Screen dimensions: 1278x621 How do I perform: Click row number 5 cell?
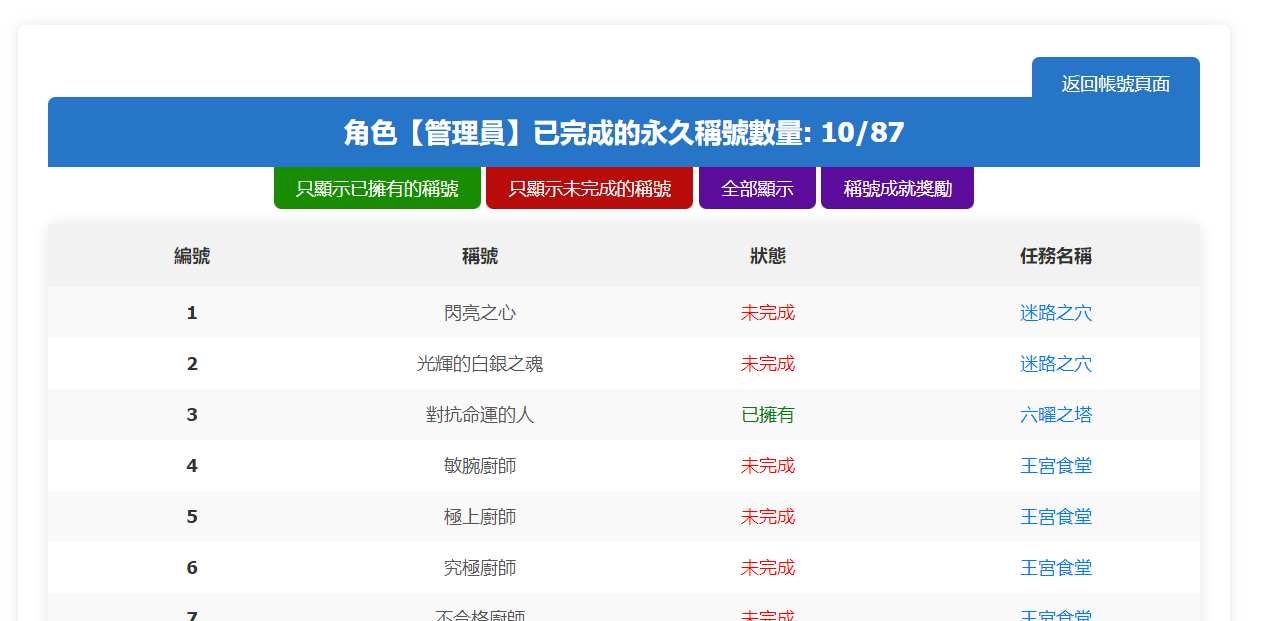click(192, 517)
